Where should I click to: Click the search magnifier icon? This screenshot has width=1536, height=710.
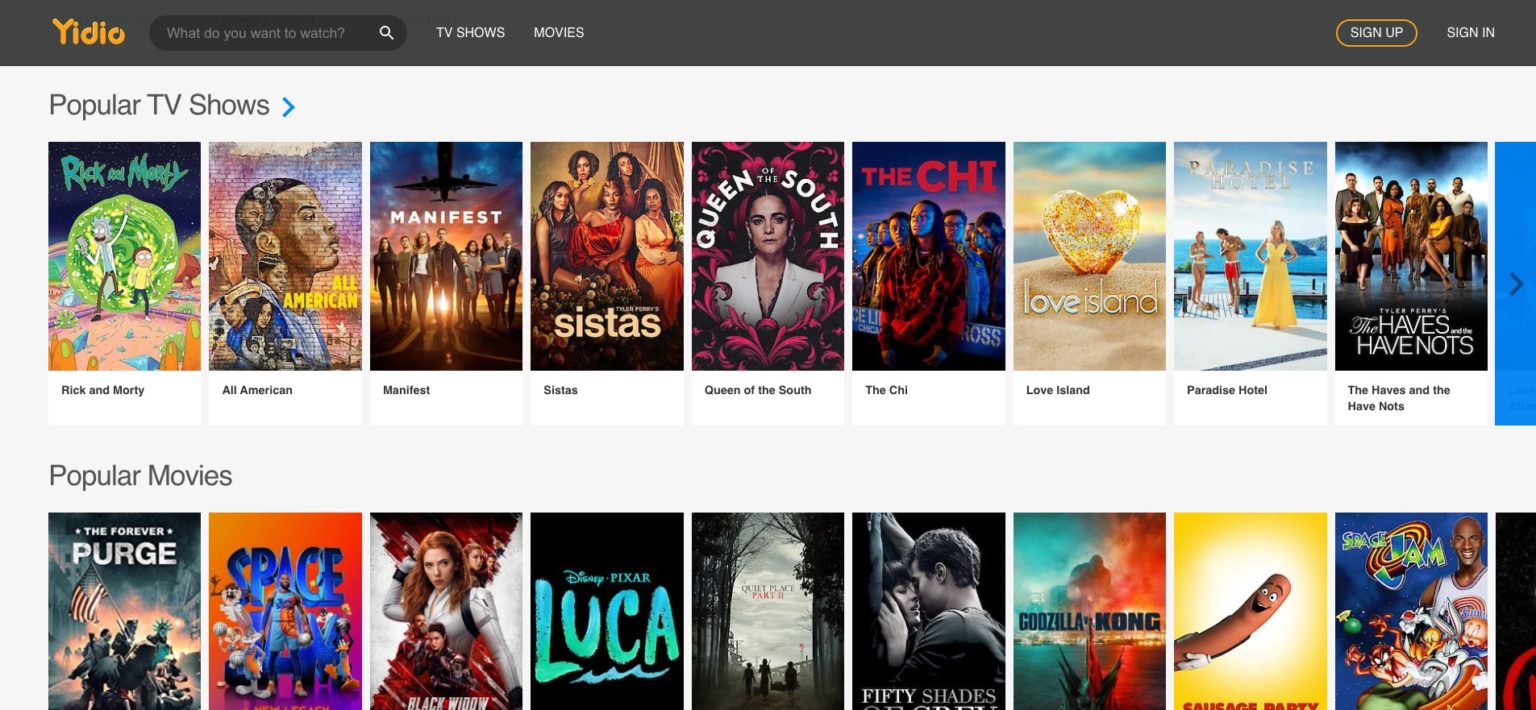(x=386, y=32)
